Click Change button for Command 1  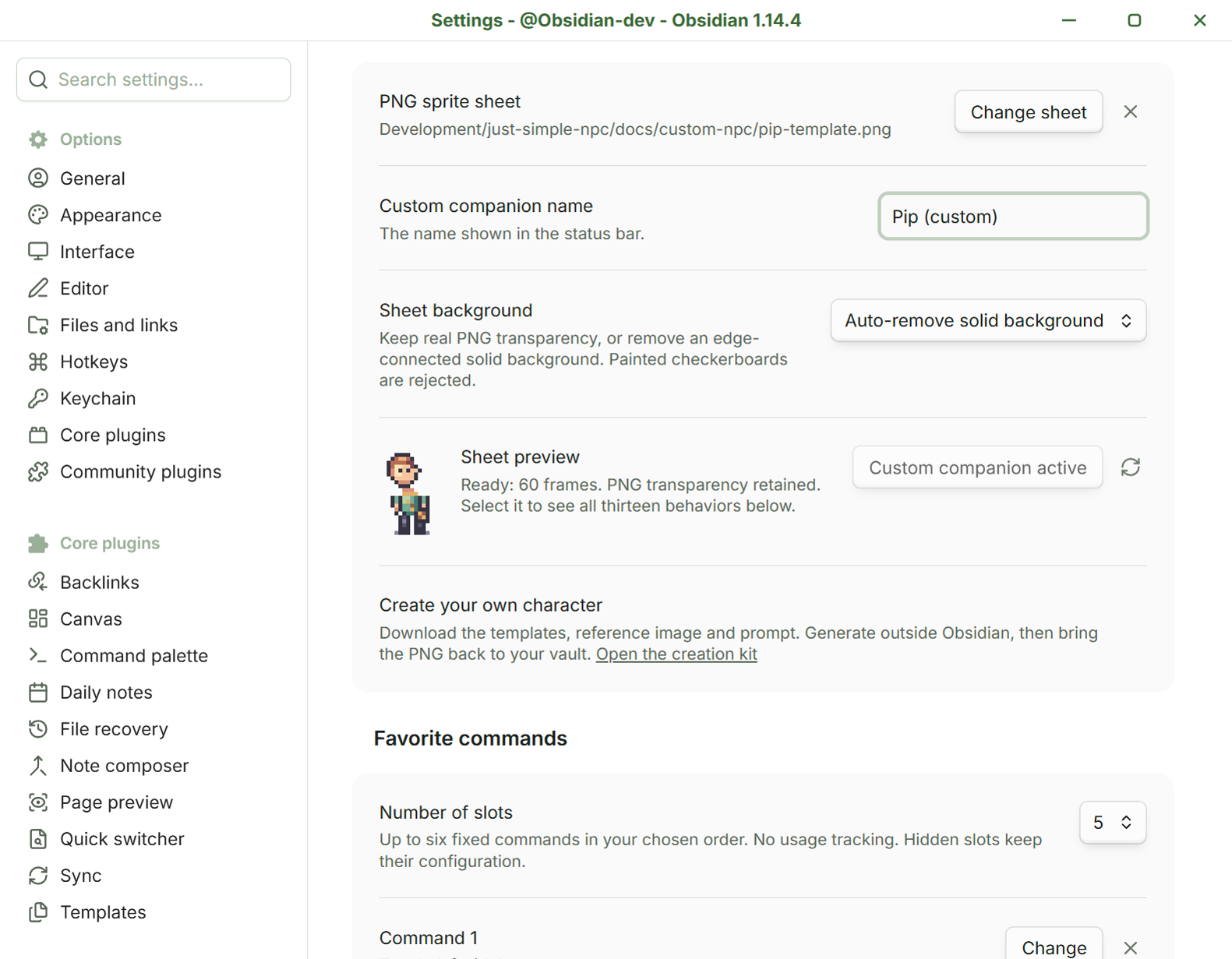click(1054, 945)
